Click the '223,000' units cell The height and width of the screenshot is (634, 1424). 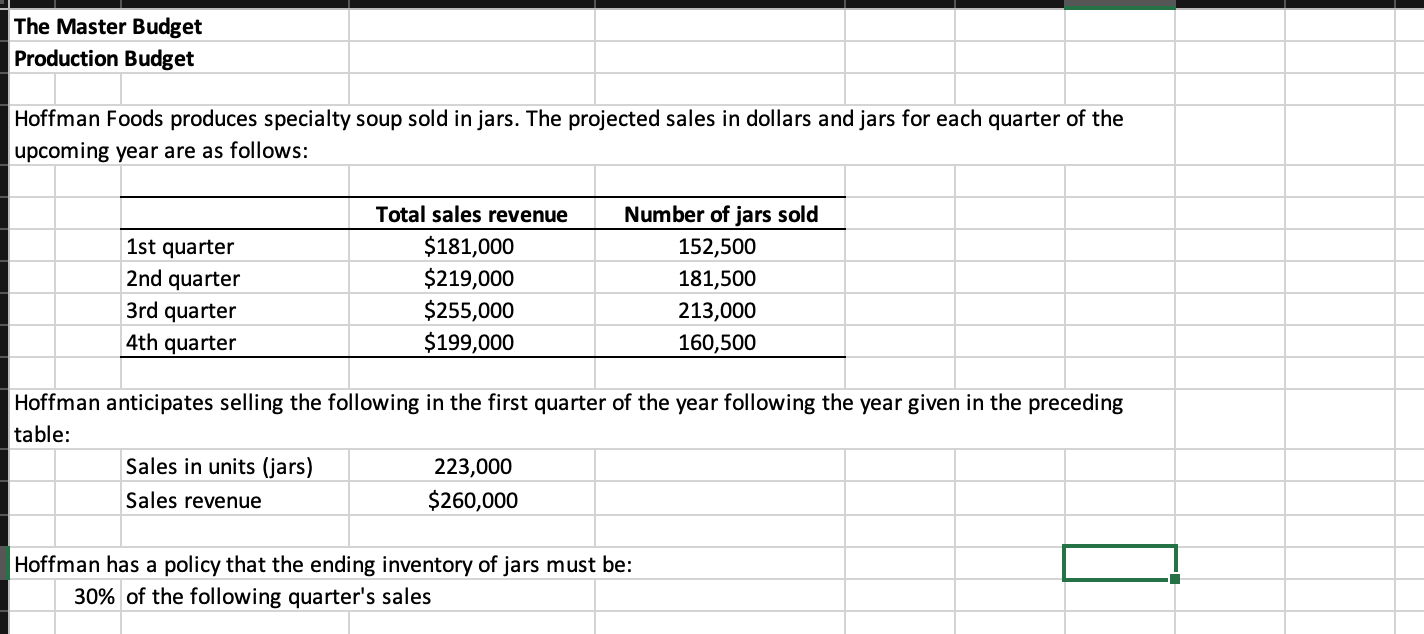tap(471, 466)
